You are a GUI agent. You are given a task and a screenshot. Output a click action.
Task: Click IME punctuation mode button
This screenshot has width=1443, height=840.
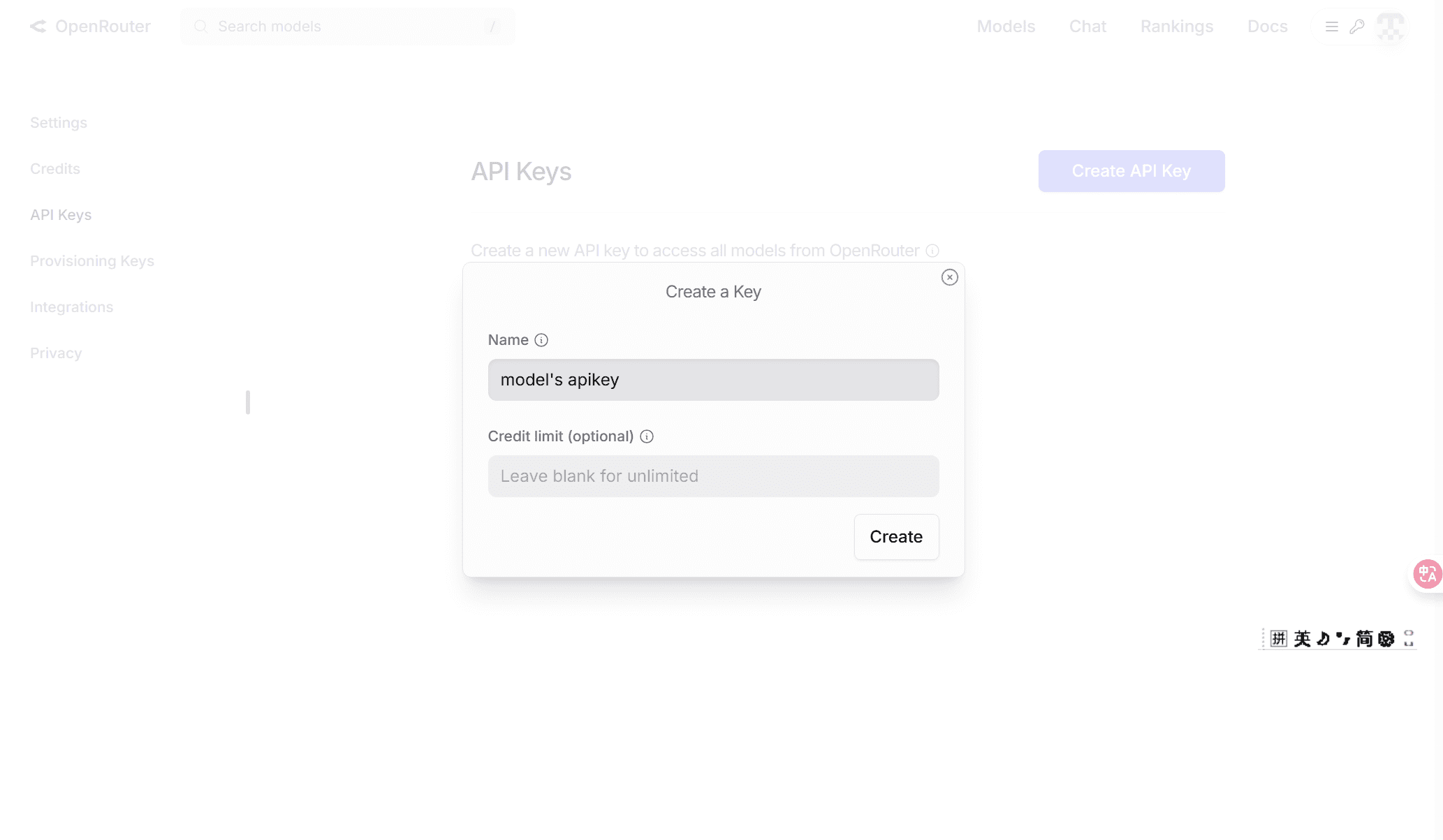click(x=1343, y=639)
